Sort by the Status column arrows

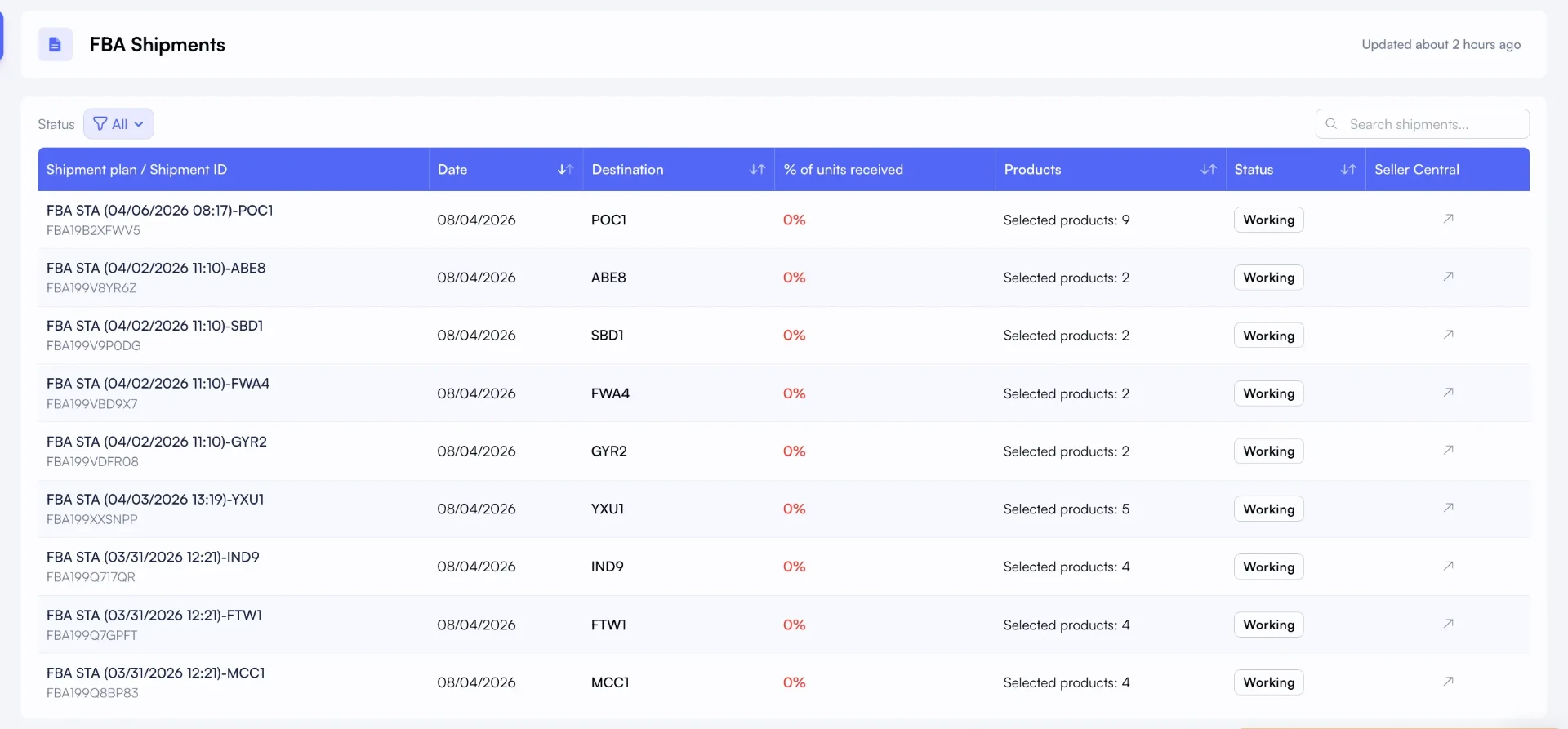pyautogui.click(x=1348, y=170)
